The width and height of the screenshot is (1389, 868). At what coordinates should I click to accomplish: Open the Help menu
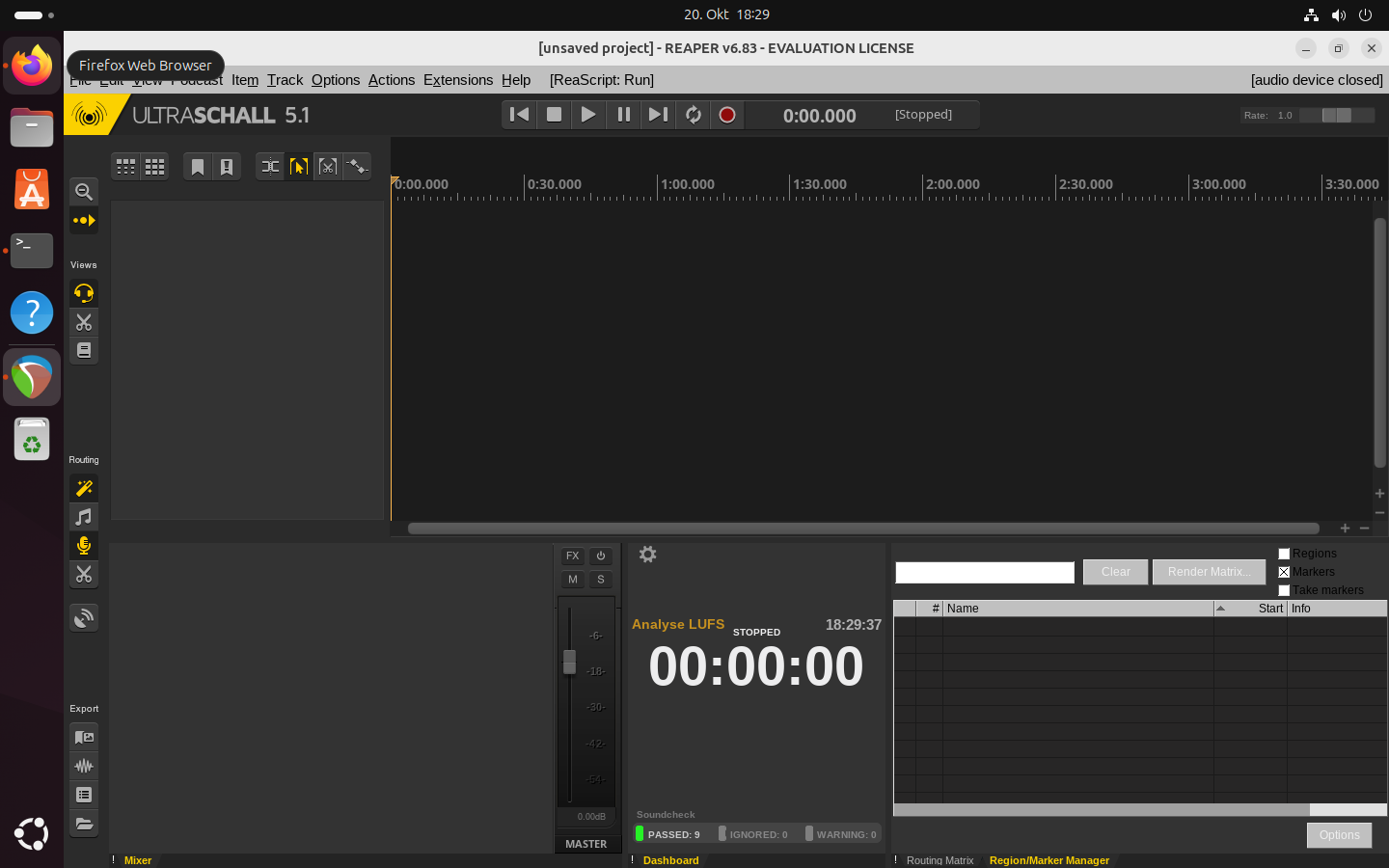click(x=516, y=80)
